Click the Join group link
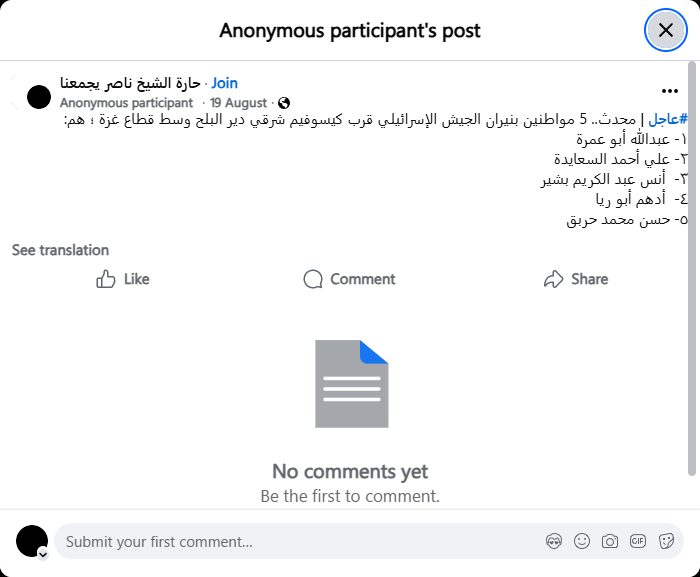 point(225,83)
